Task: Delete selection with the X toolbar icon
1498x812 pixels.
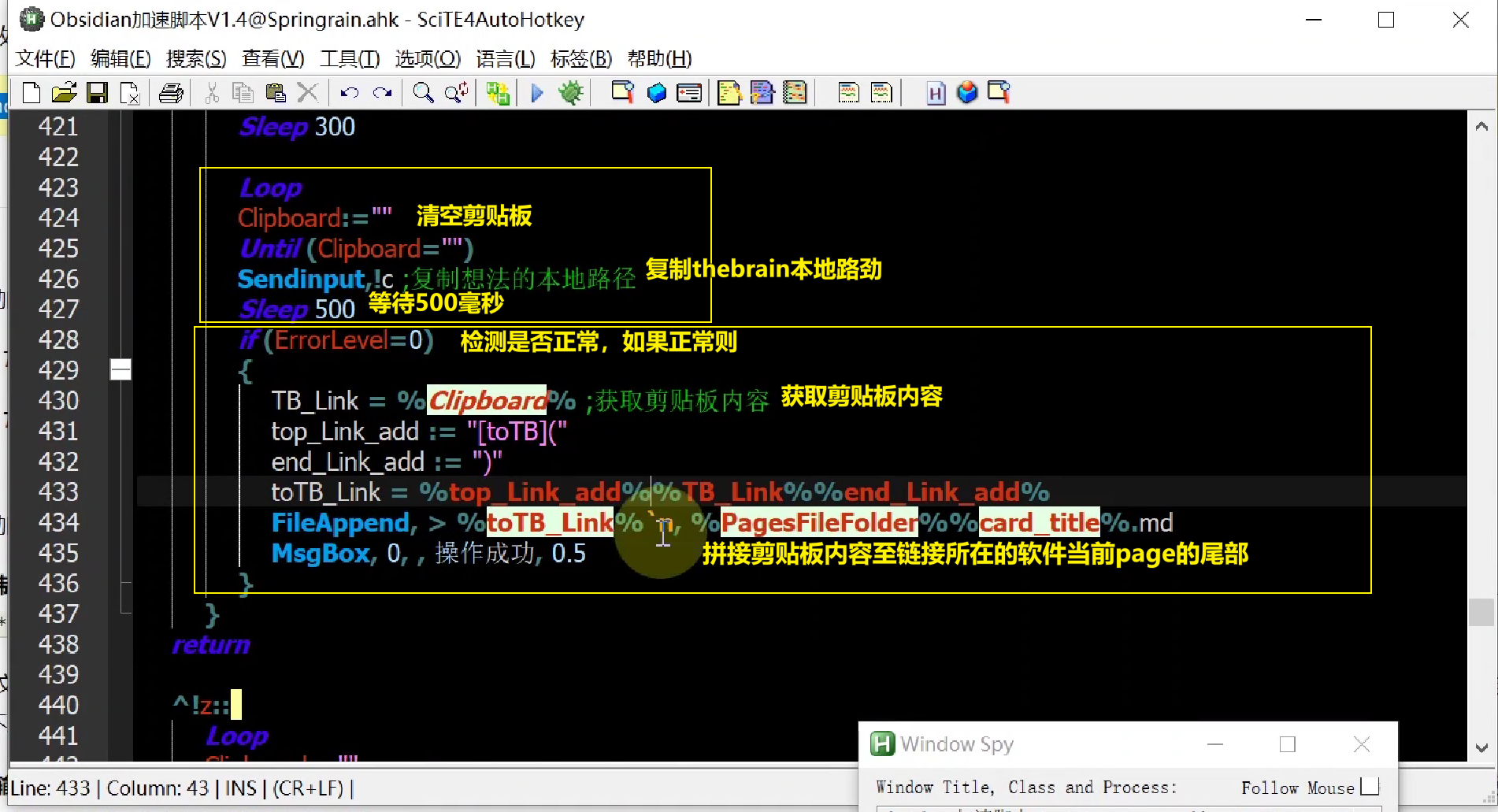Action: click(308, 93)
